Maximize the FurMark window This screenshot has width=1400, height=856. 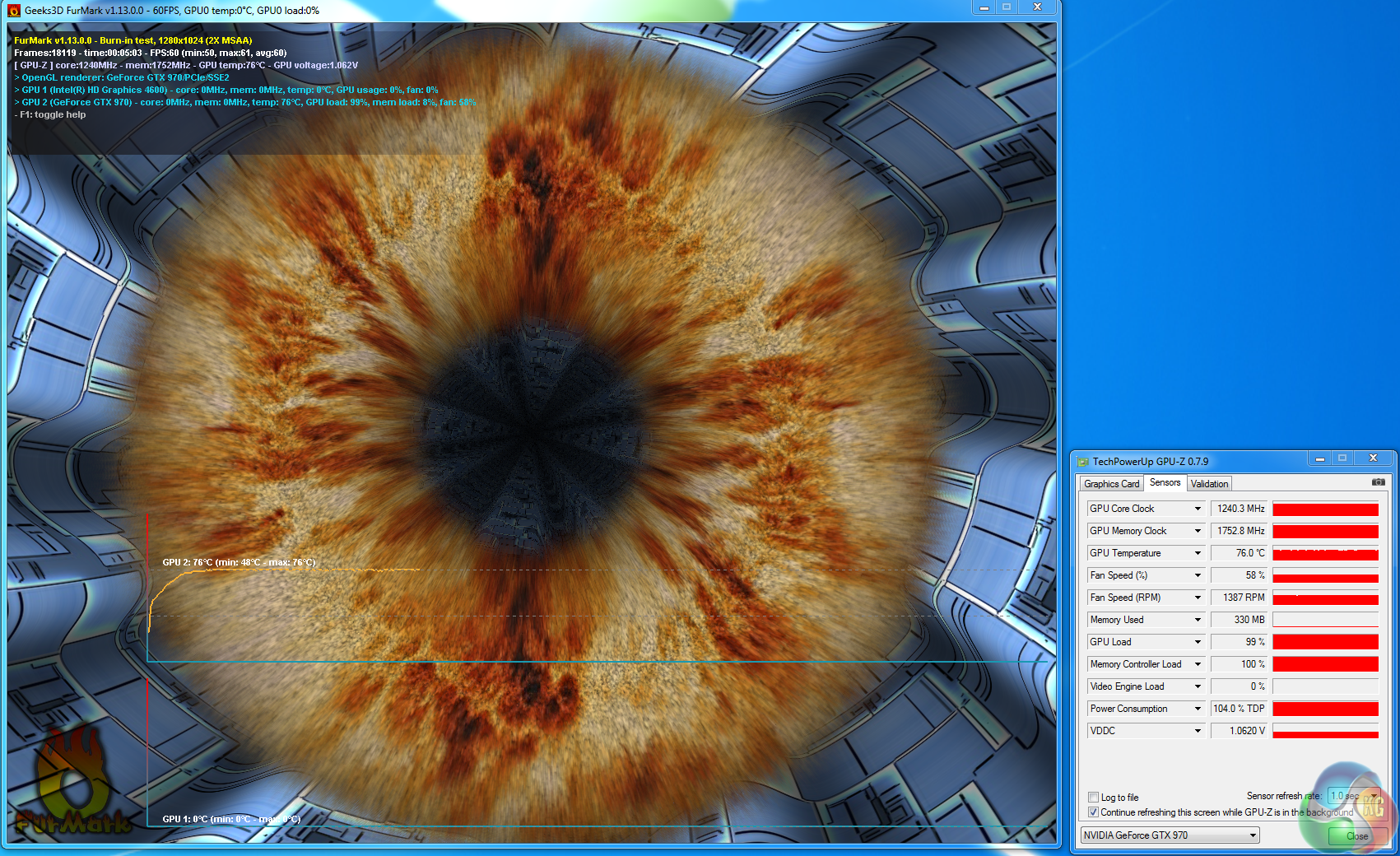[1007, 7]
